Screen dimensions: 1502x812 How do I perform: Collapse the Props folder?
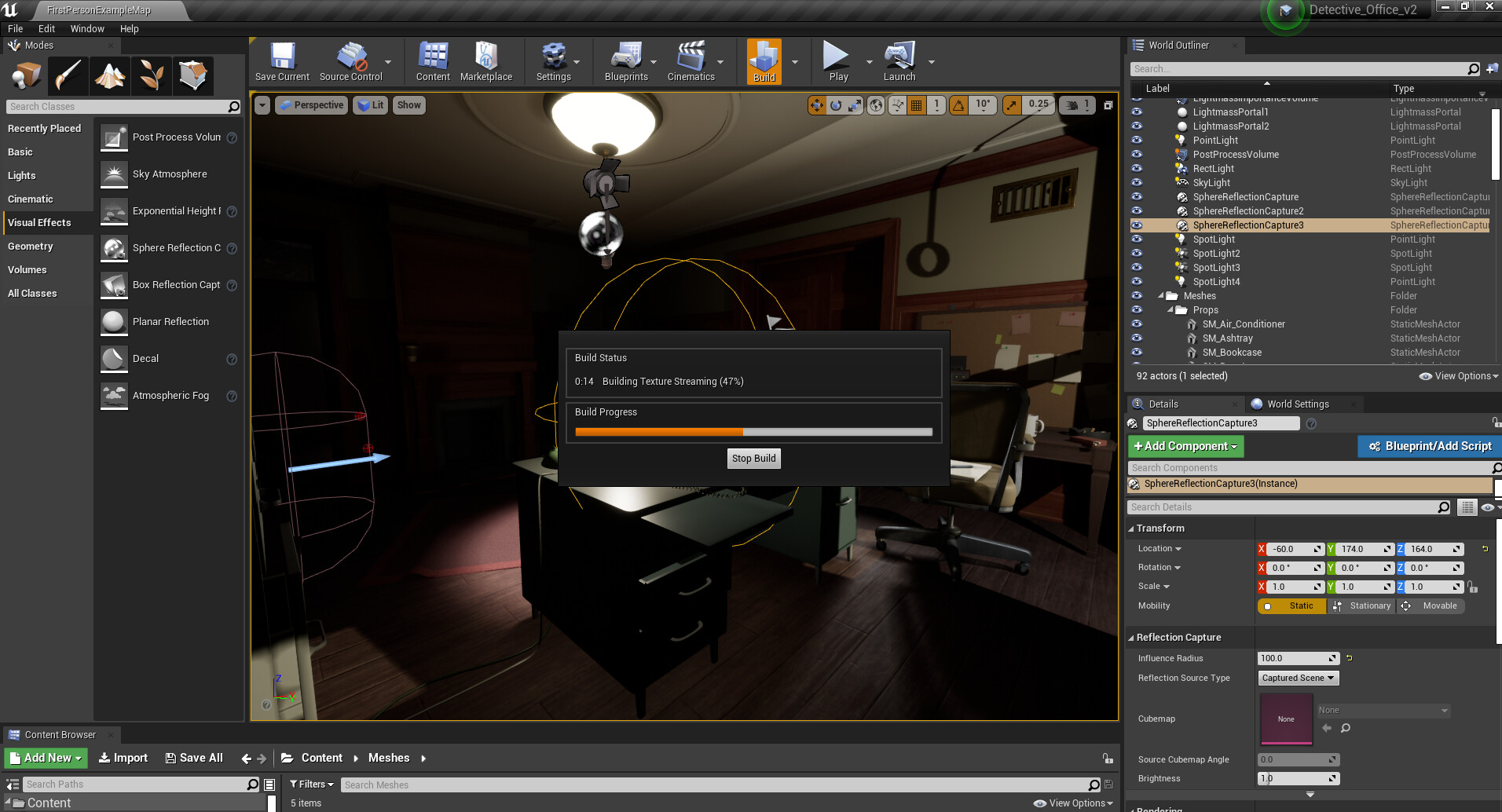[x=1170, y=309]
